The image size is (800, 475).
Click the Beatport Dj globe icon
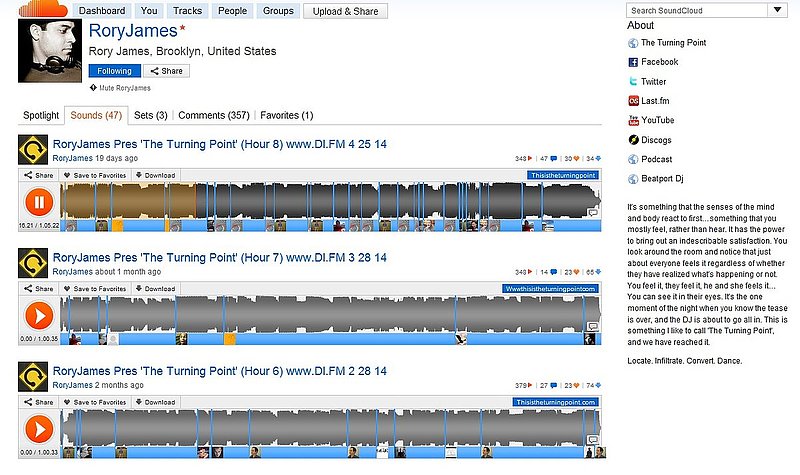tap(633, 179)
